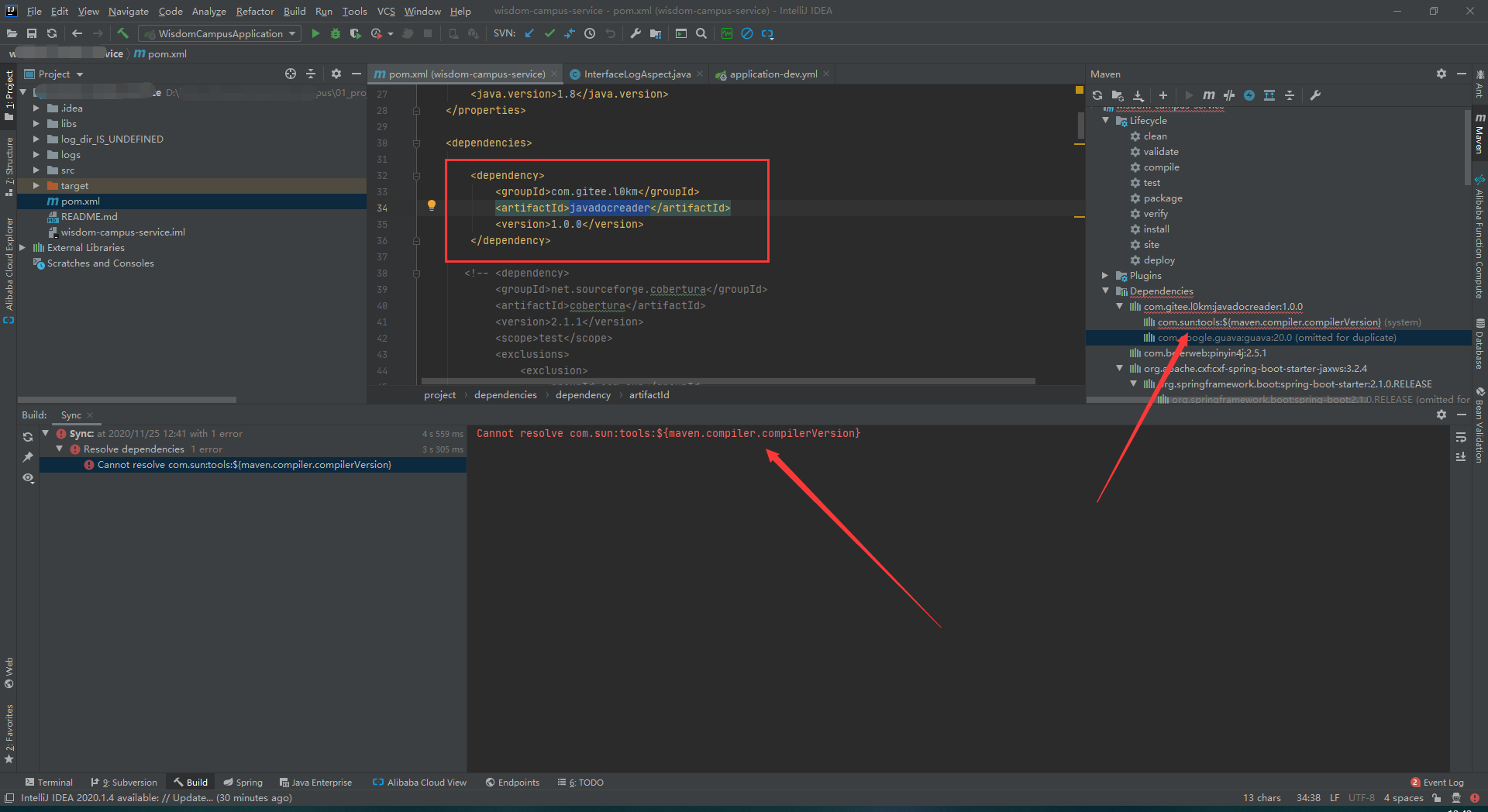This screenshot has height=812, width=1488.
Task: Reimport all Maven projects icon
Action: coord(1097,95)
